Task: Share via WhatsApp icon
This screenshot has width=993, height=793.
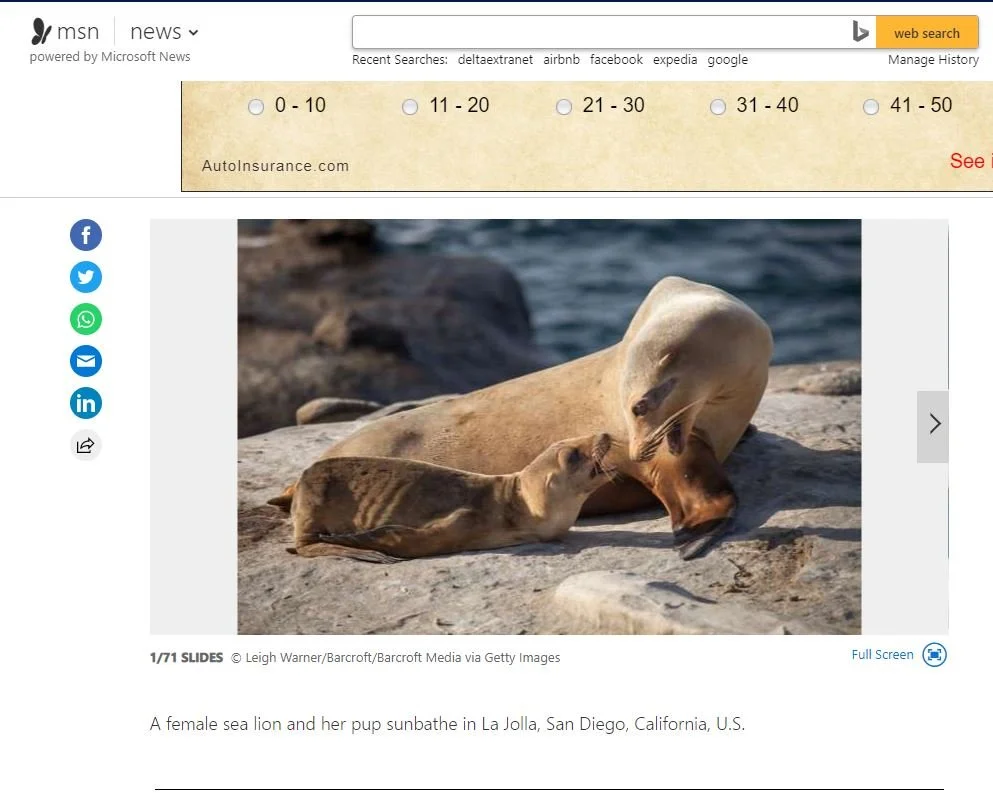Action: coord(85,319)
